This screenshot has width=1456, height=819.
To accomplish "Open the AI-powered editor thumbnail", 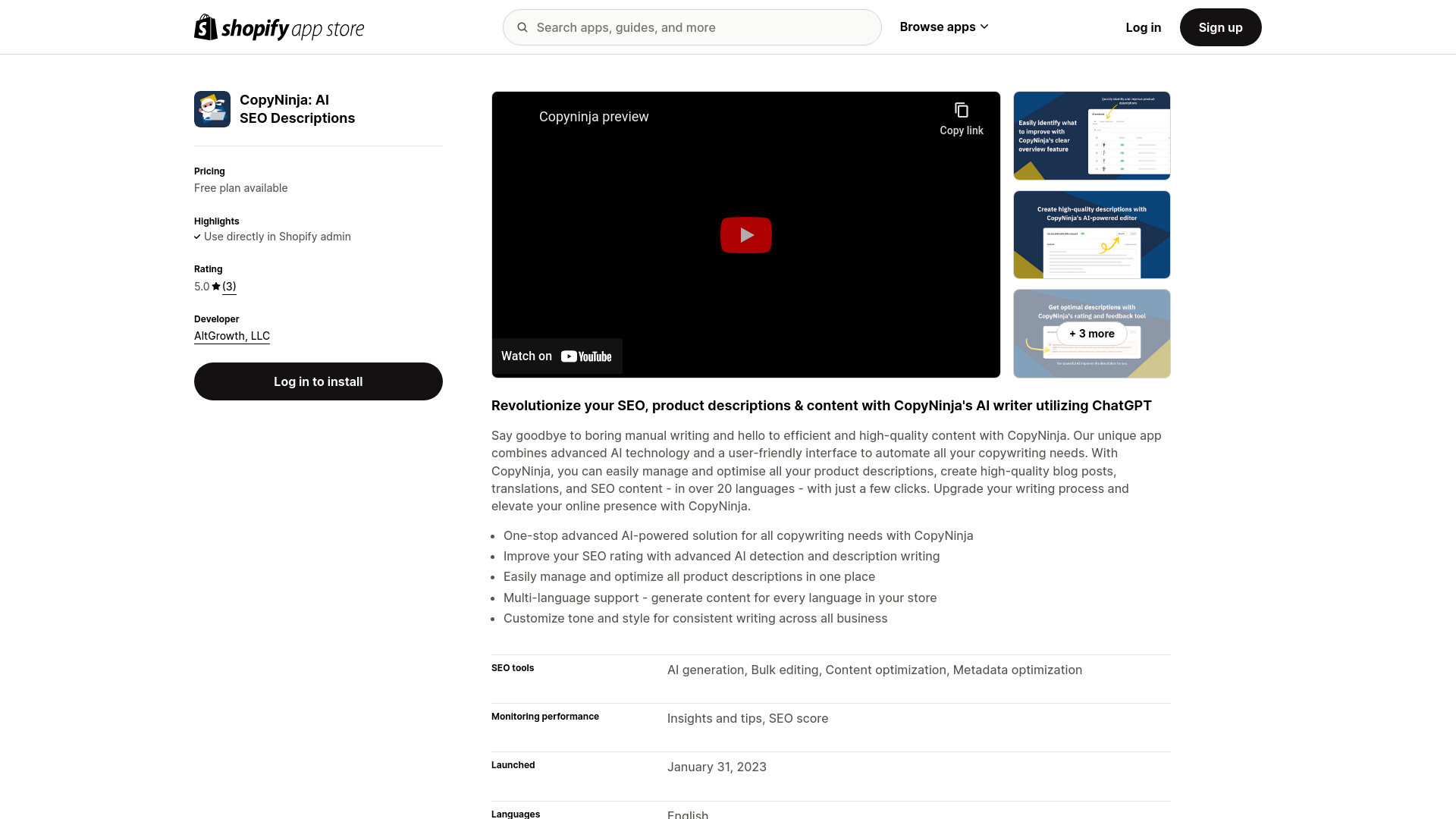I will tap(1091, 234).
